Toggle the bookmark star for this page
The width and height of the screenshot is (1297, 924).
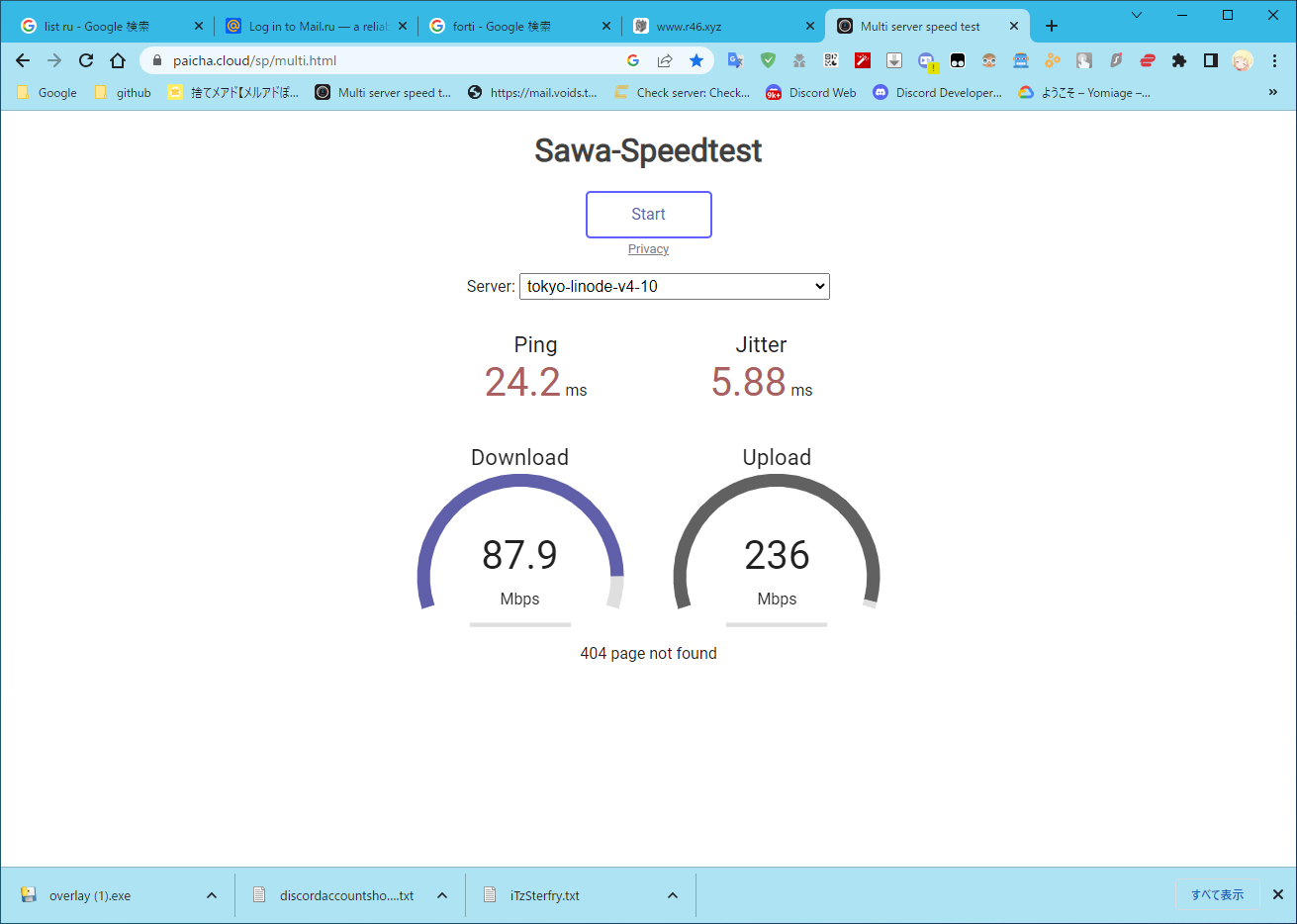[x=696, y=60]
